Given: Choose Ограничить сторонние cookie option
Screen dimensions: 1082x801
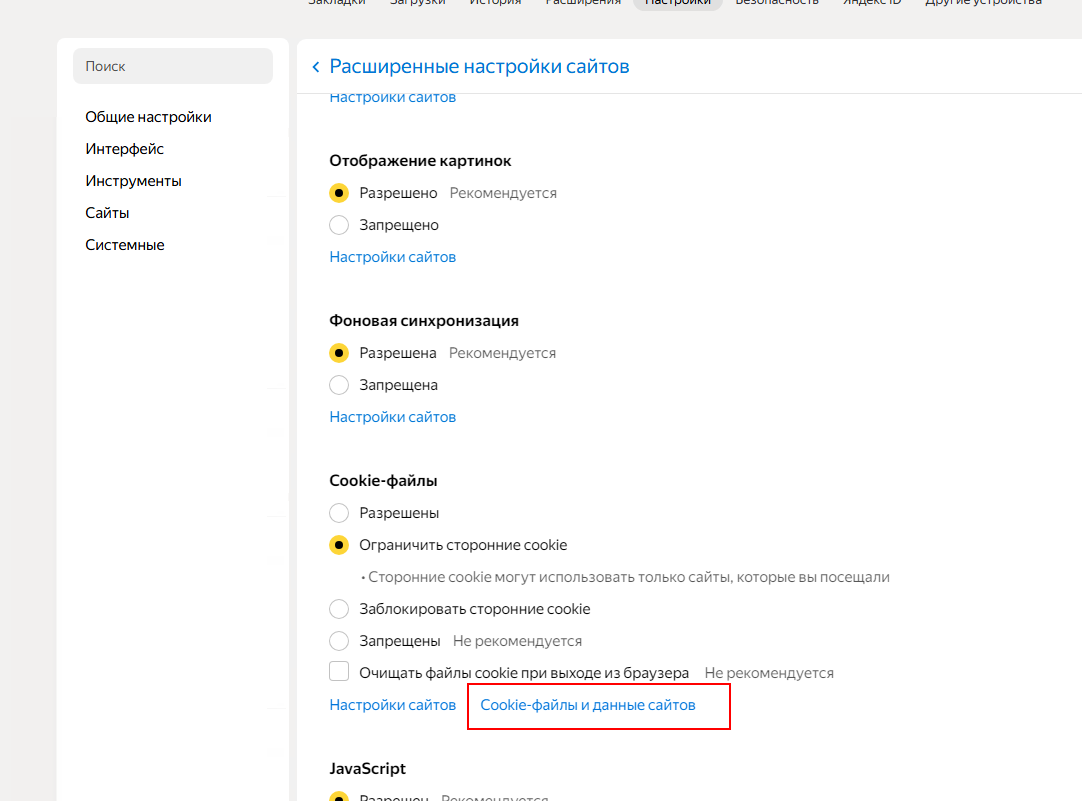Looking at the screenshot, I should [x=339, y=545].
